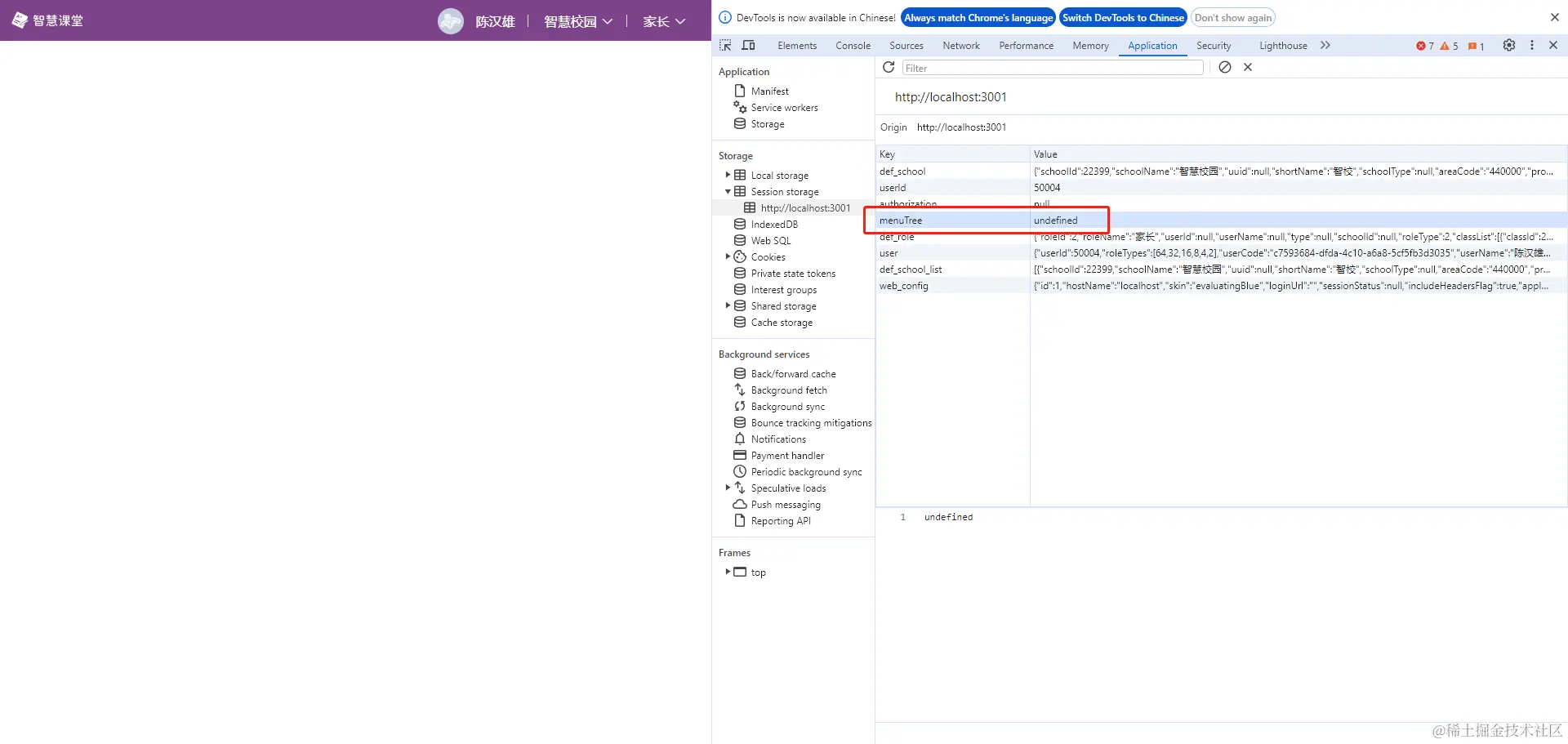Switch to the Console tab
This screenshot has height=744, width=1568.
tap(853, 46)
